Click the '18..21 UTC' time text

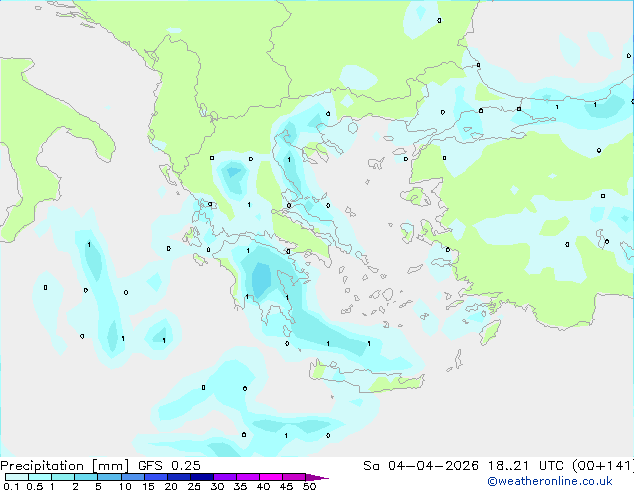pos(525,466)
